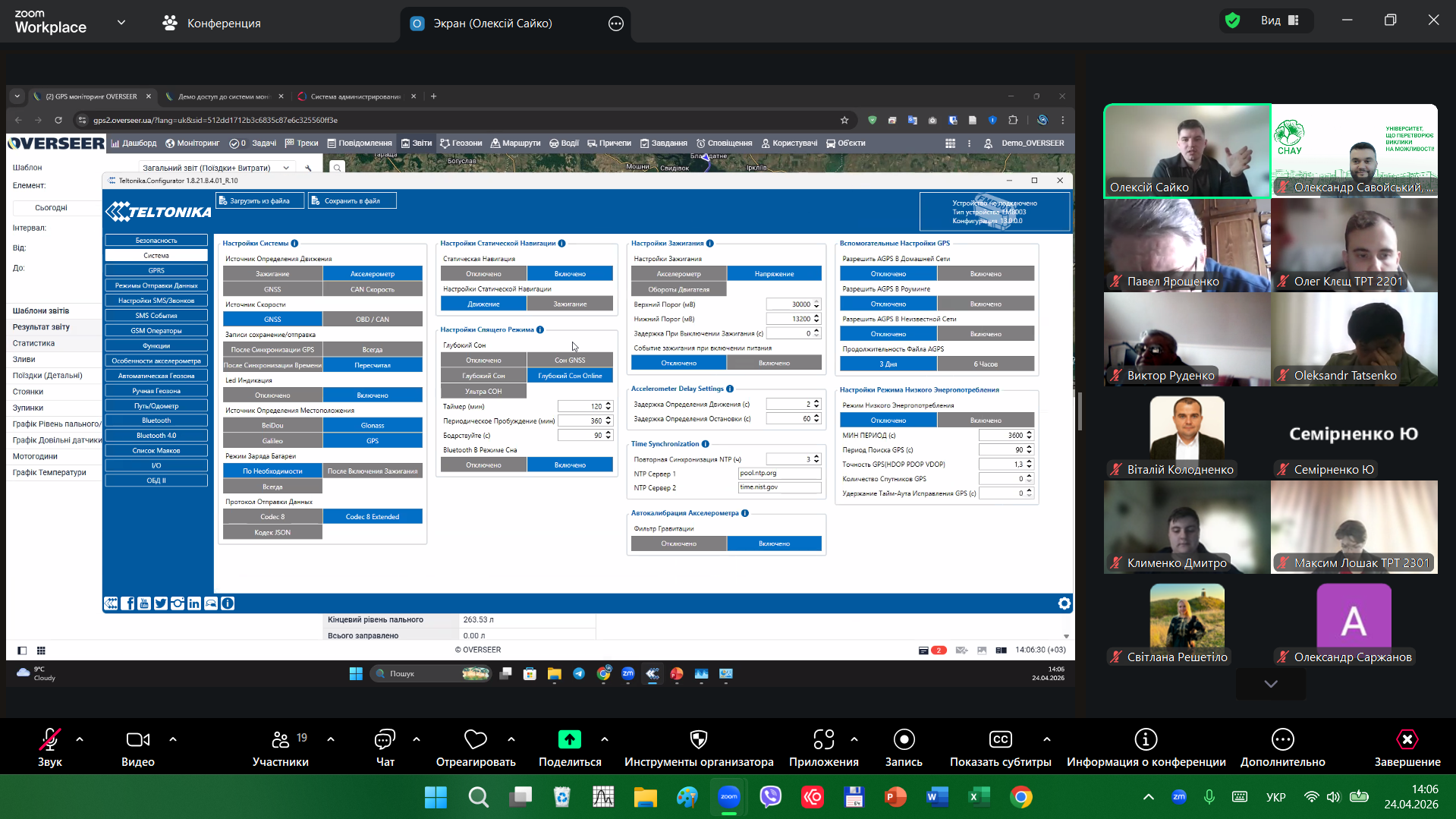
Task: Unmute microphone with the Звук icon
Action: pos(49,740)
